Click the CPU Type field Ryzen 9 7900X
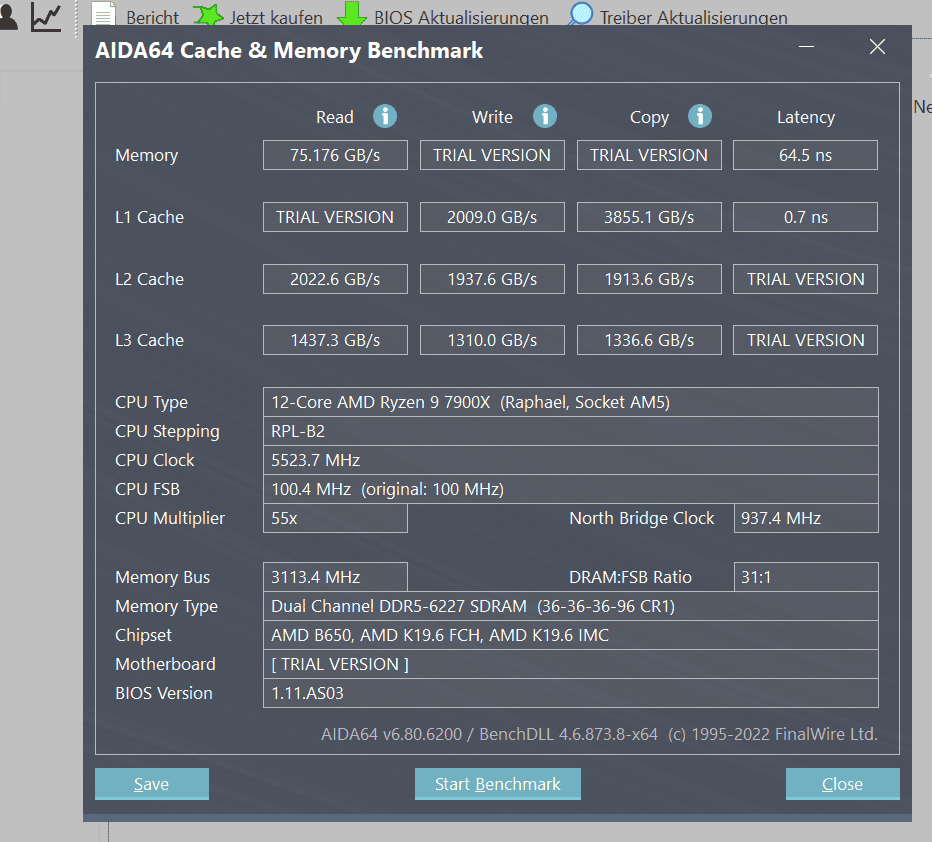 pos(571,402)
